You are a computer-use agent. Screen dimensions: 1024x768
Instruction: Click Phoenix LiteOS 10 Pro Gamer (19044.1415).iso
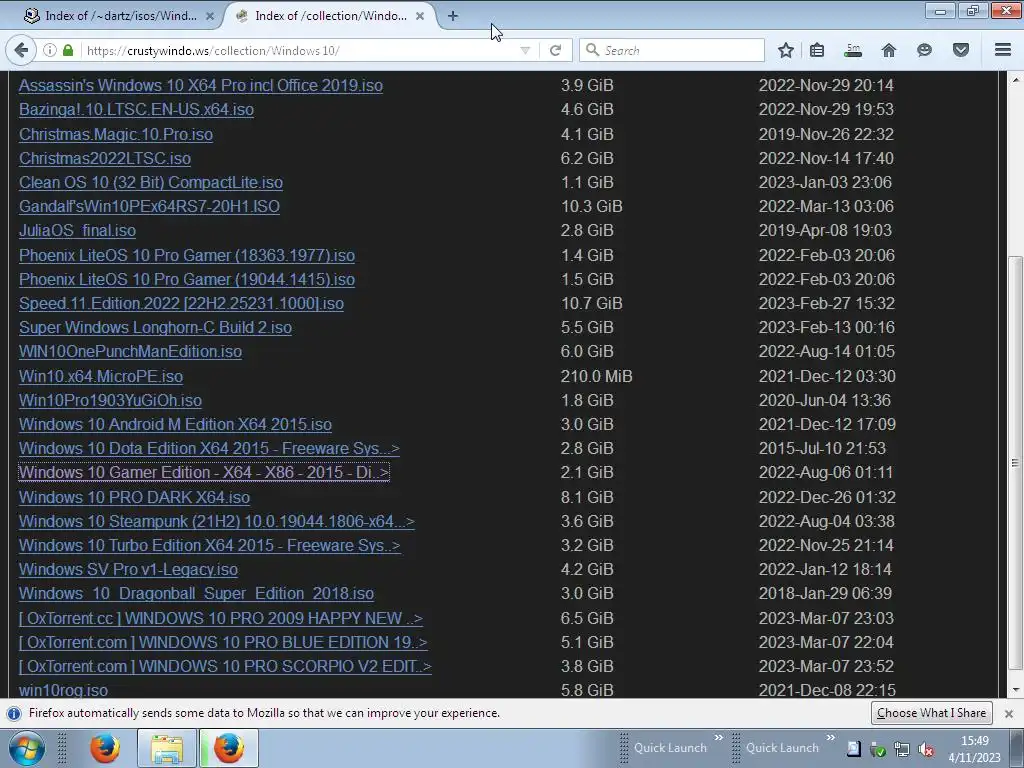click(187, 280)
